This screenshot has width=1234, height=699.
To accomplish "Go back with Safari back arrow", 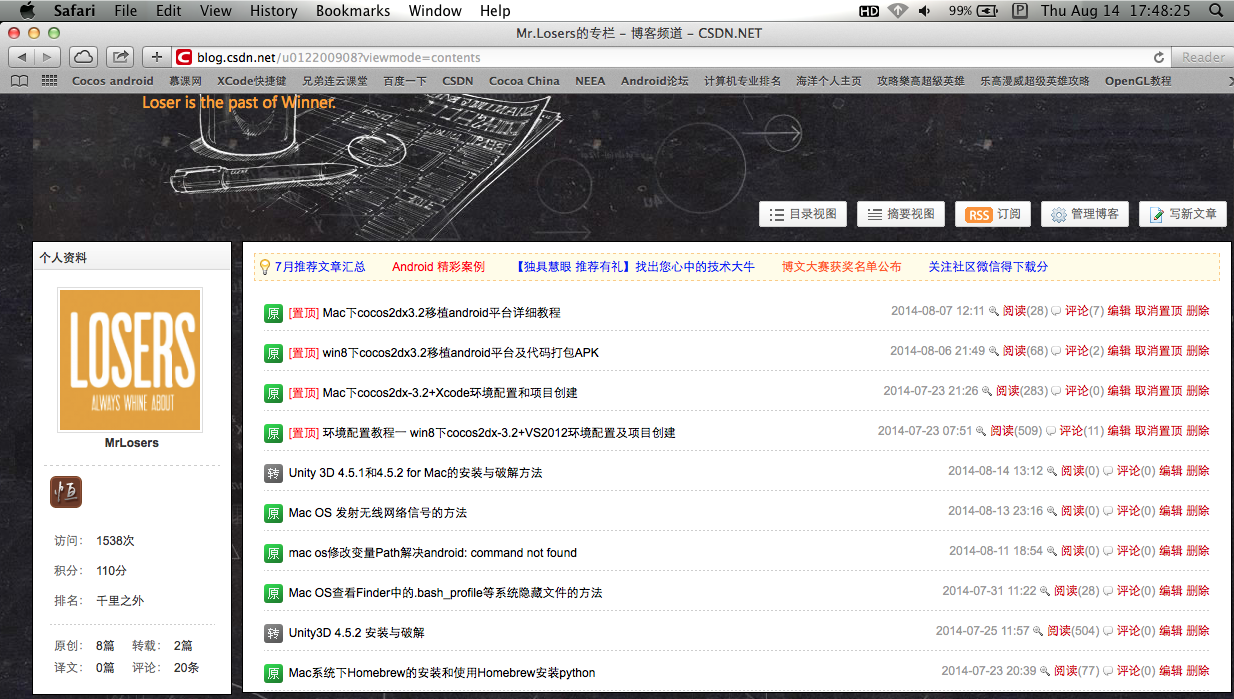I will [x=22, y=57].
